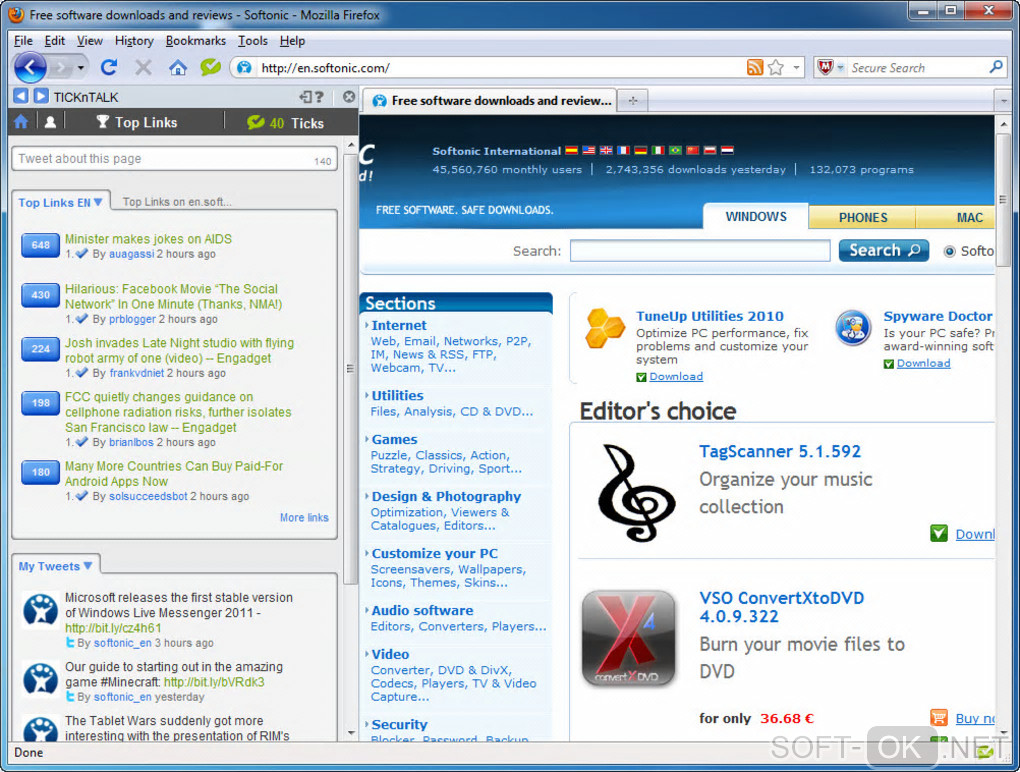Bookmark this page with the star icon

click(775, 67)
